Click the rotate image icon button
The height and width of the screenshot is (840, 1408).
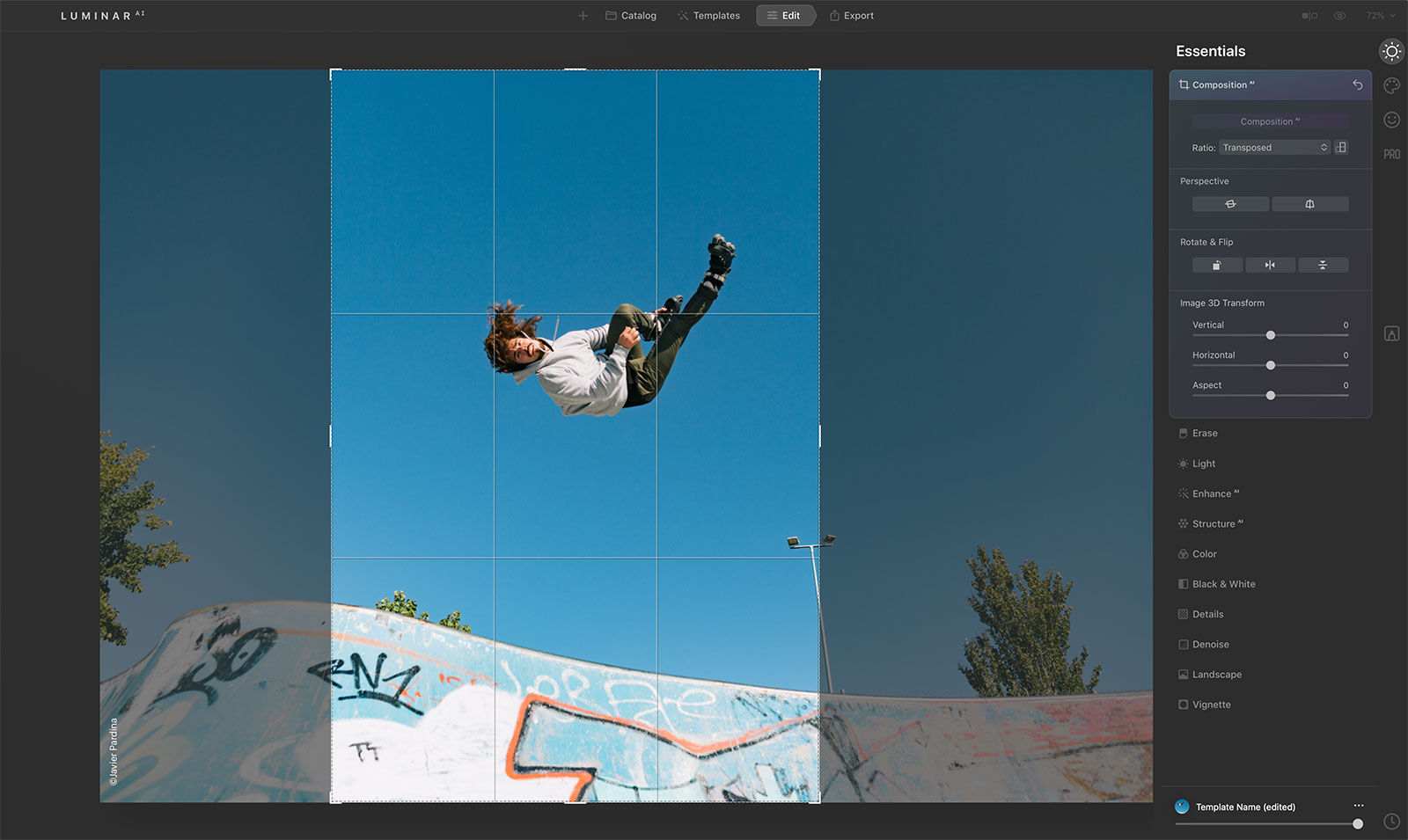tap(1217, 265)
